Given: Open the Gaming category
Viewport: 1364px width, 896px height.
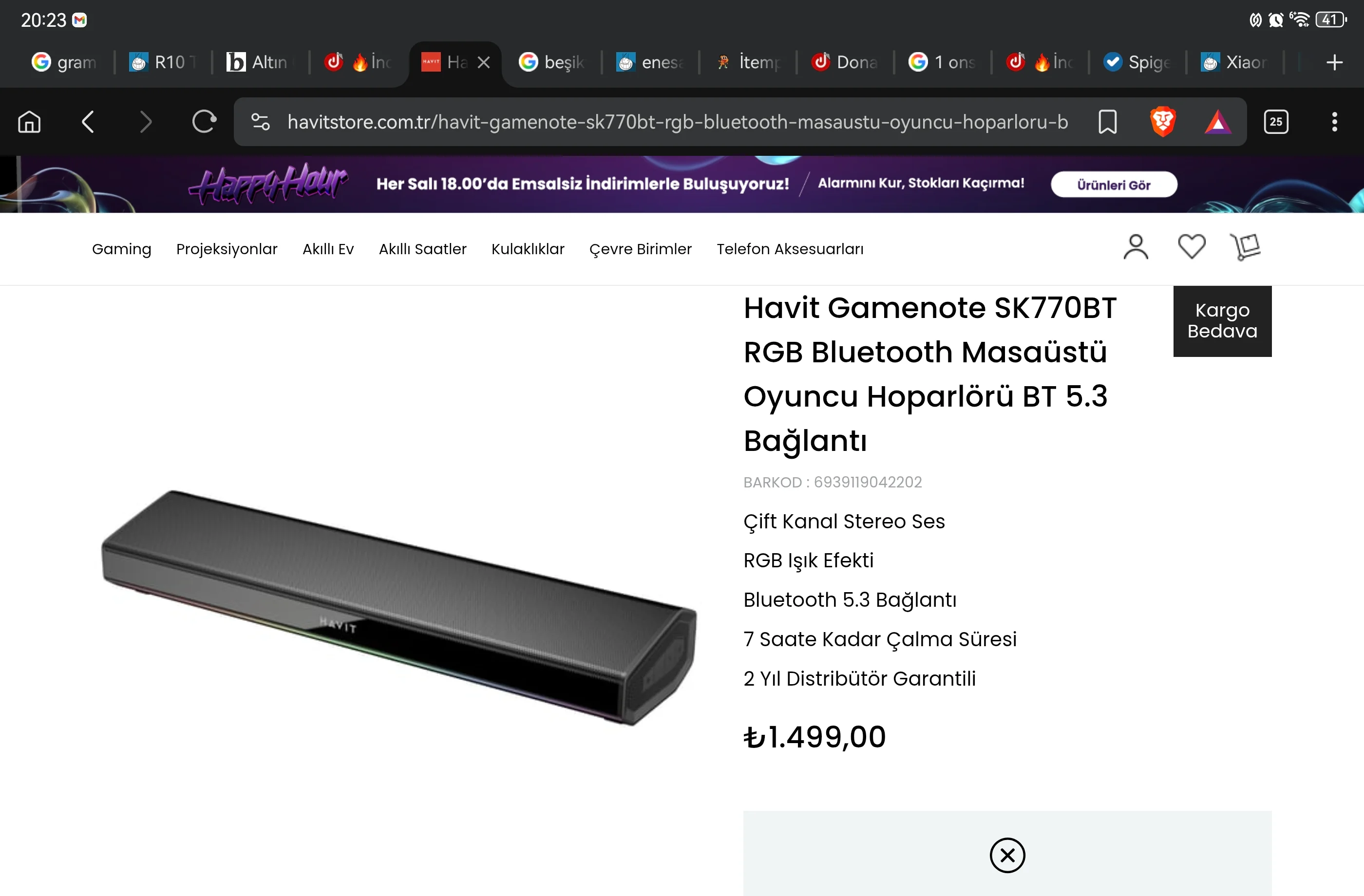Looking at the screenshot, I should [x=121, y=249].
